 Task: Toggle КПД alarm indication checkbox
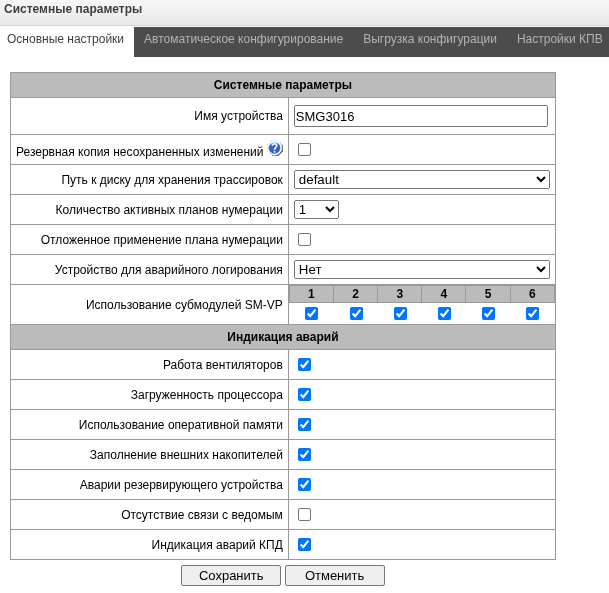pyautogui.click(x=304, y=544)
